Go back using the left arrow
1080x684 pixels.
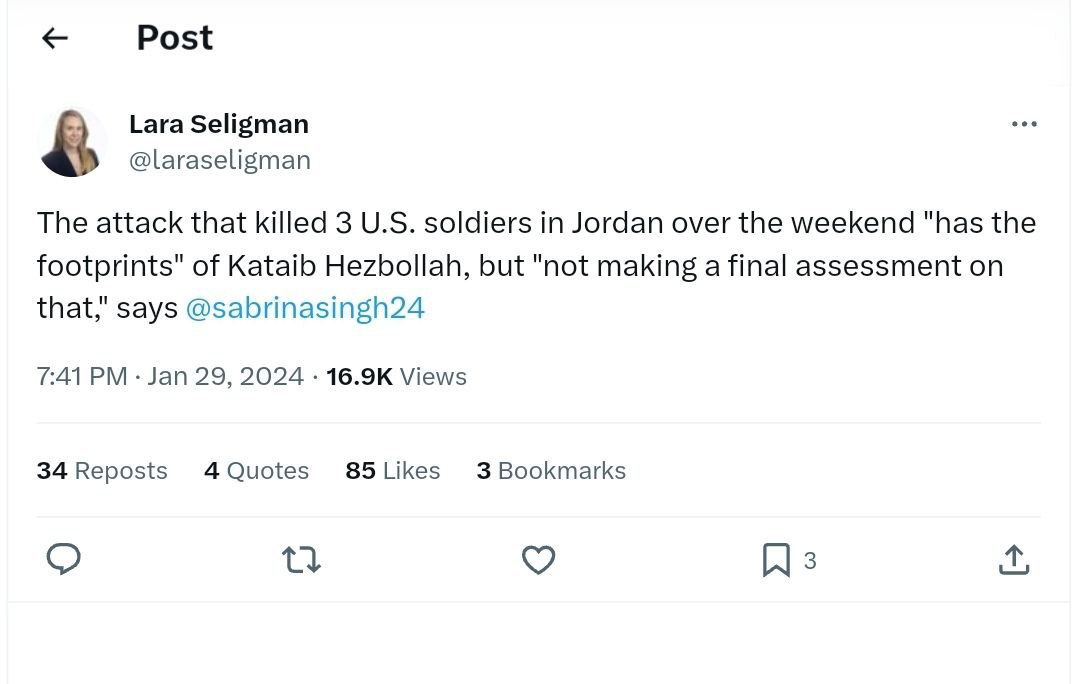tap(55, 39)
